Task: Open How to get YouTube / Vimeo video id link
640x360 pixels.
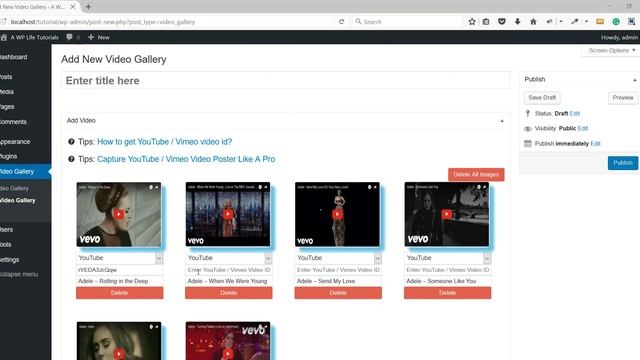Action: coord(164,142)
